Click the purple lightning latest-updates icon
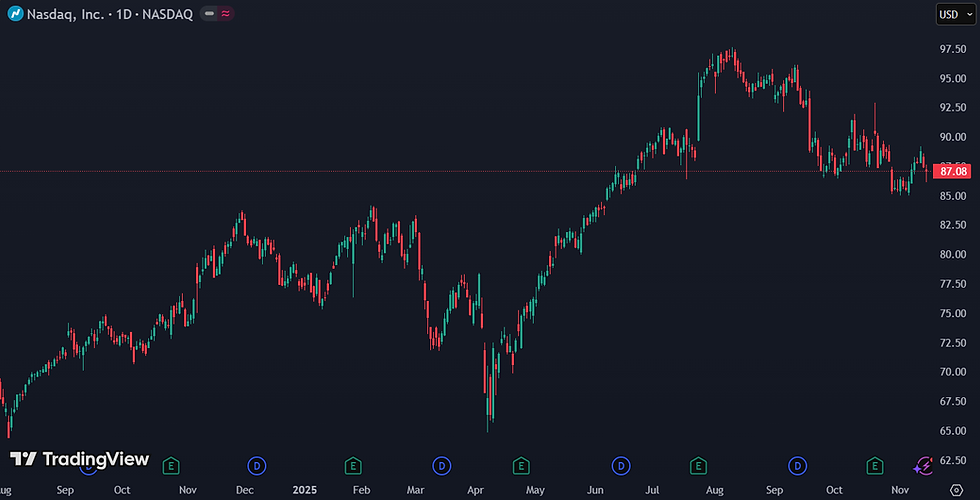980x500 pixels. pyautogui.click(x=923, y=466)
